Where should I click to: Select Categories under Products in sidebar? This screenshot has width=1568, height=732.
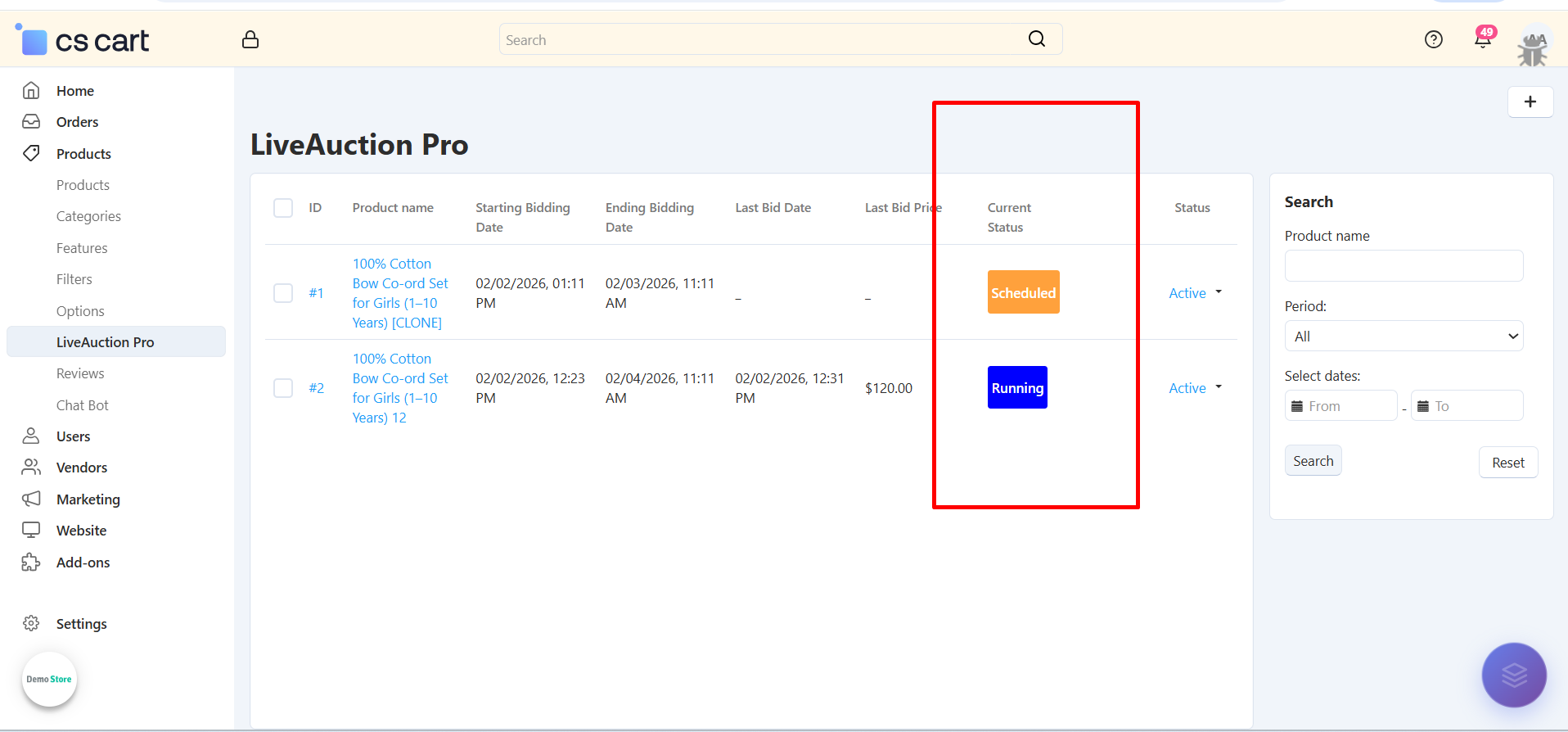pyautogui.click(x=88, y=216)
